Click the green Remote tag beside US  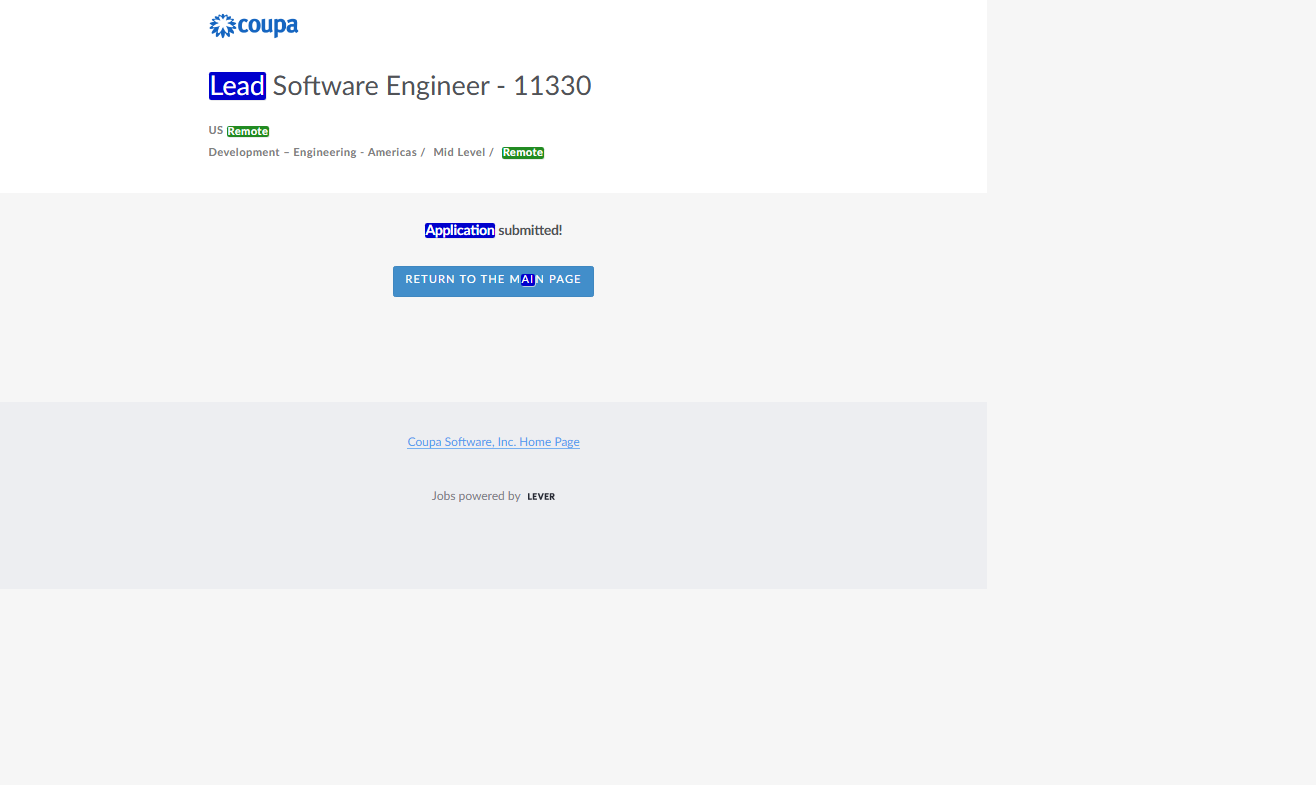[x=248, y=131]
